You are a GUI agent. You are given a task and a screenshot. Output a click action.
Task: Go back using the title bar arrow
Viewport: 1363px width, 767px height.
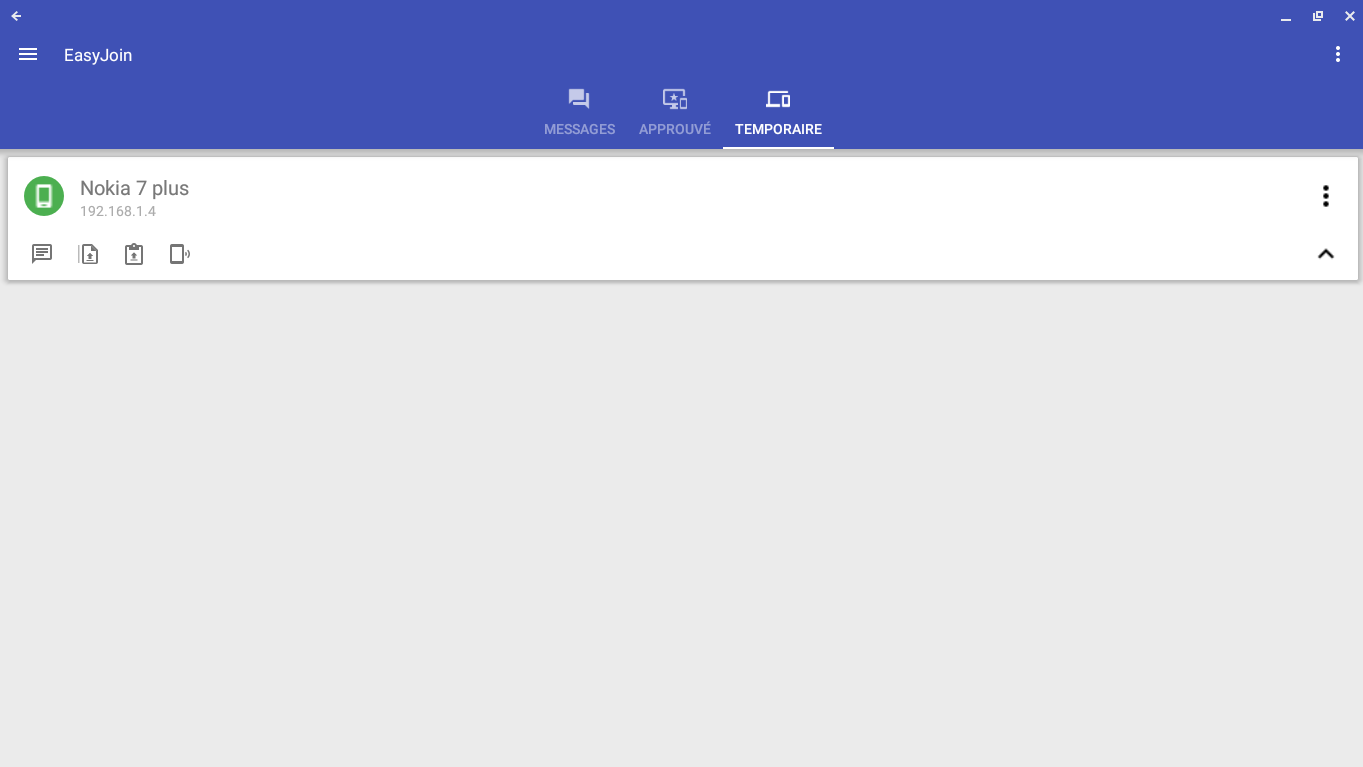coord(16,16)
